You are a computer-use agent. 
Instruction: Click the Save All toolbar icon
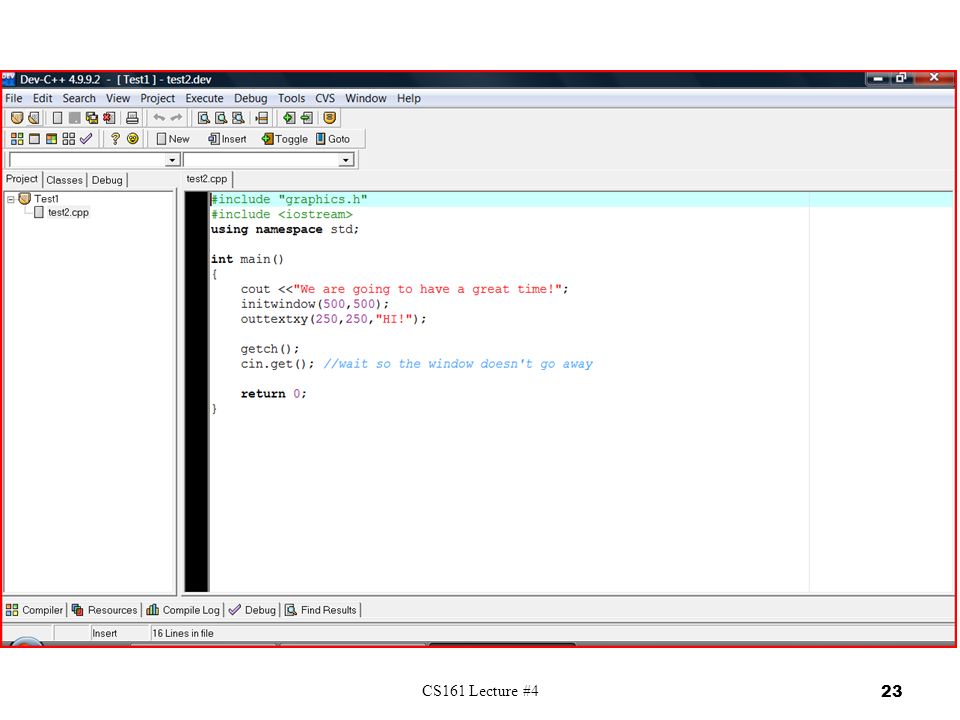[x=92, y=118]
